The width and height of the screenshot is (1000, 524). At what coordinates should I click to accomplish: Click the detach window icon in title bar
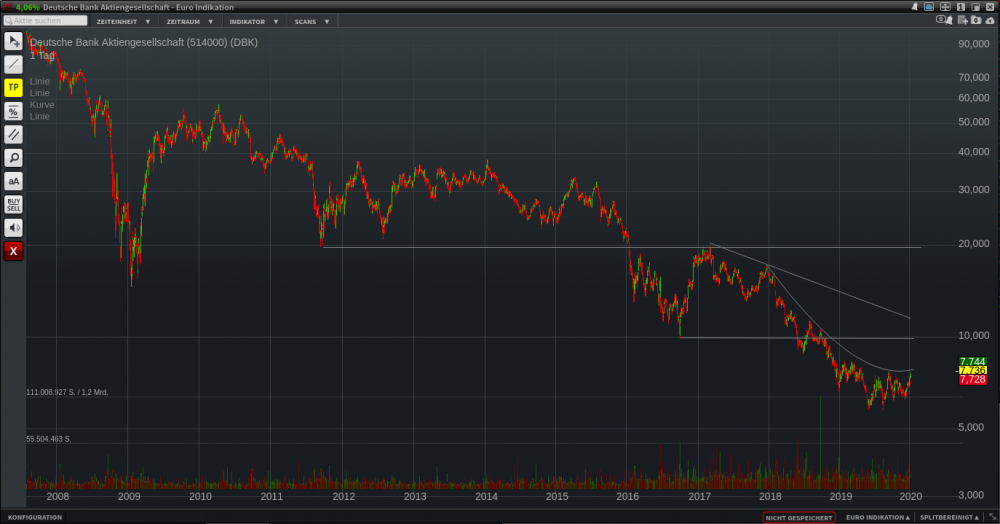(975, 7)
